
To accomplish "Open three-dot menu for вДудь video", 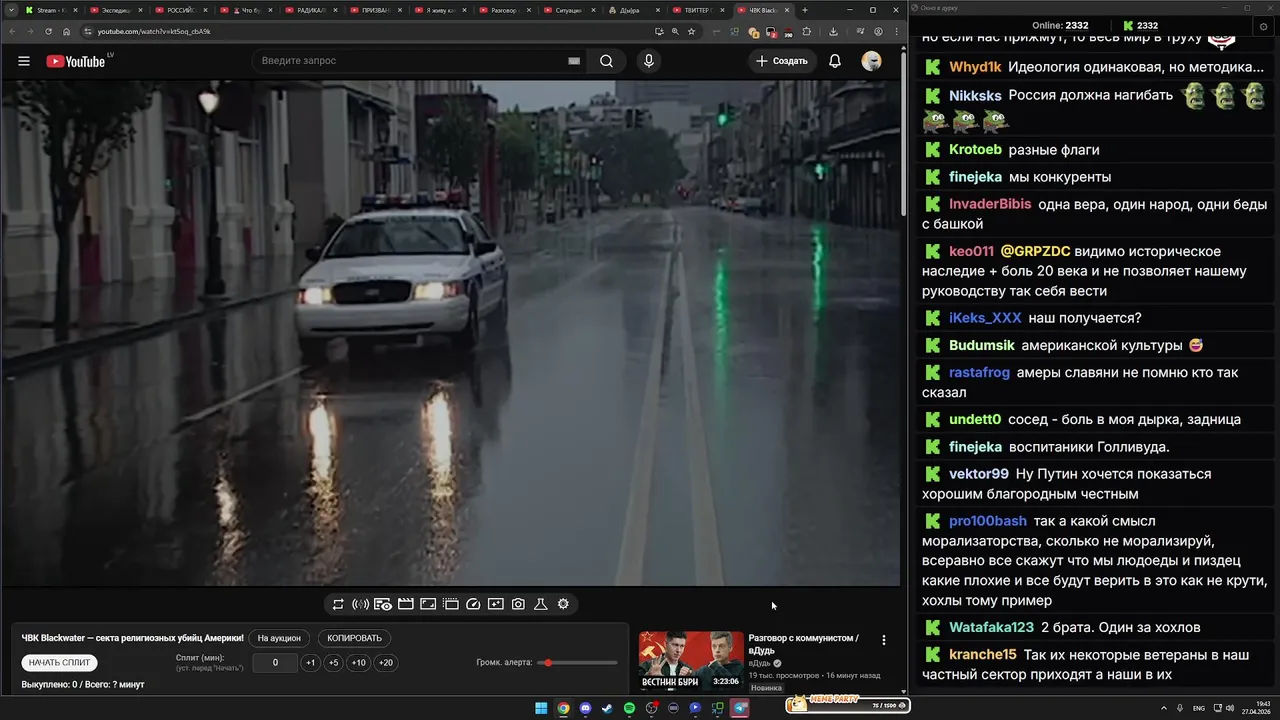I will [x=883, y=640].
